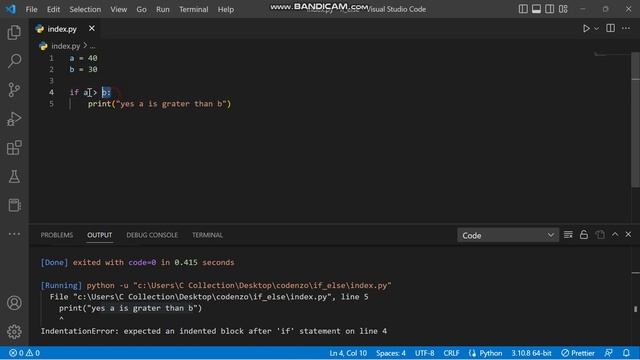Toggle output auto-scroll lock
640x360 pixels.
click(x=584, y=235)
